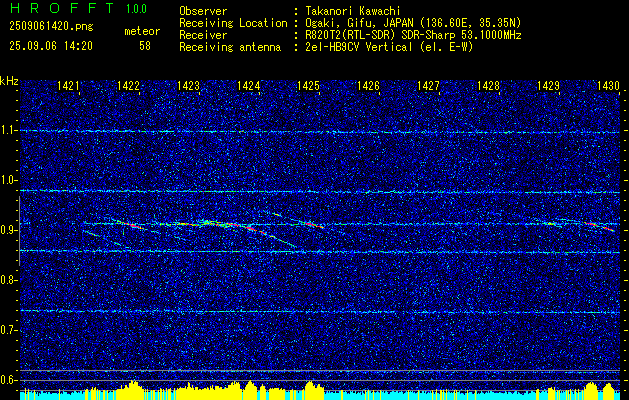Screen dimensions: 629x400
Task: Click the 0.6 frequency axis label
Action: (9, 380)
